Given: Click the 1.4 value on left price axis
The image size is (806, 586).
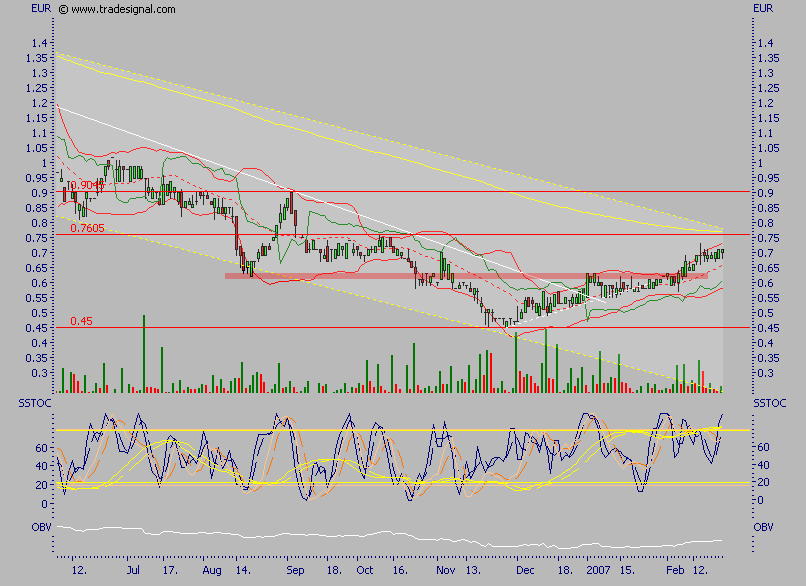Looking at the screenshot, I should click(x=38, y=43).
